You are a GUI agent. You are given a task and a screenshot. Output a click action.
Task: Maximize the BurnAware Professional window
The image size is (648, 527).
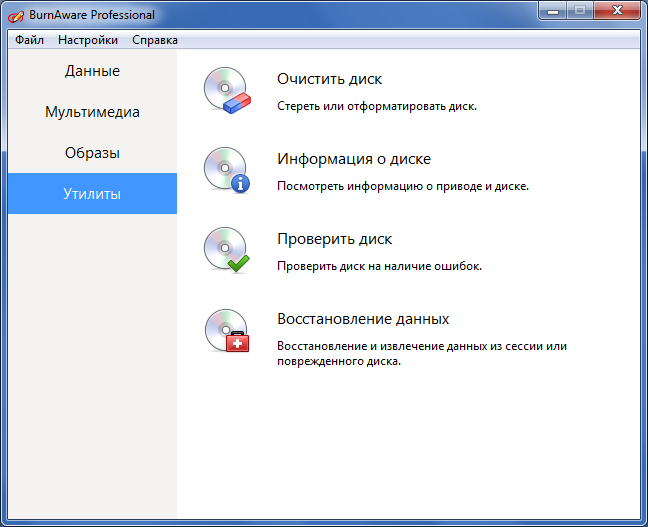(580, 12)
